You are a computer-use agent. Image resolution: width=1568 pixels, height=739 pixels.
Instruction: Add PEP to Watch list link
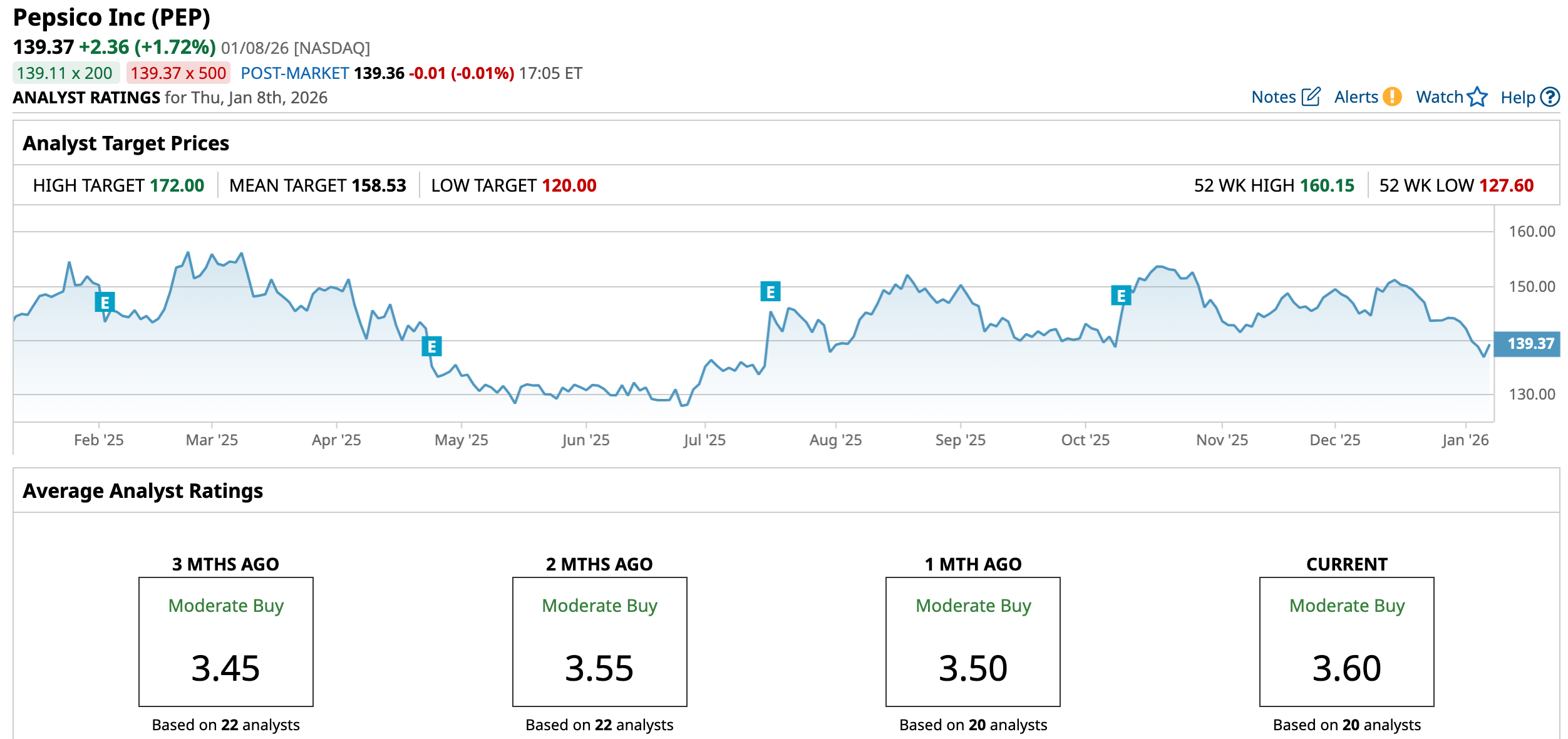1439,97
